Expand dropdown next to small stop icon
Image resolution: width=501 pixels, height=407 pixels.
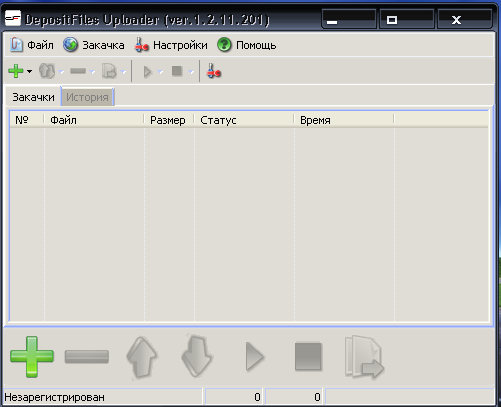191,71
